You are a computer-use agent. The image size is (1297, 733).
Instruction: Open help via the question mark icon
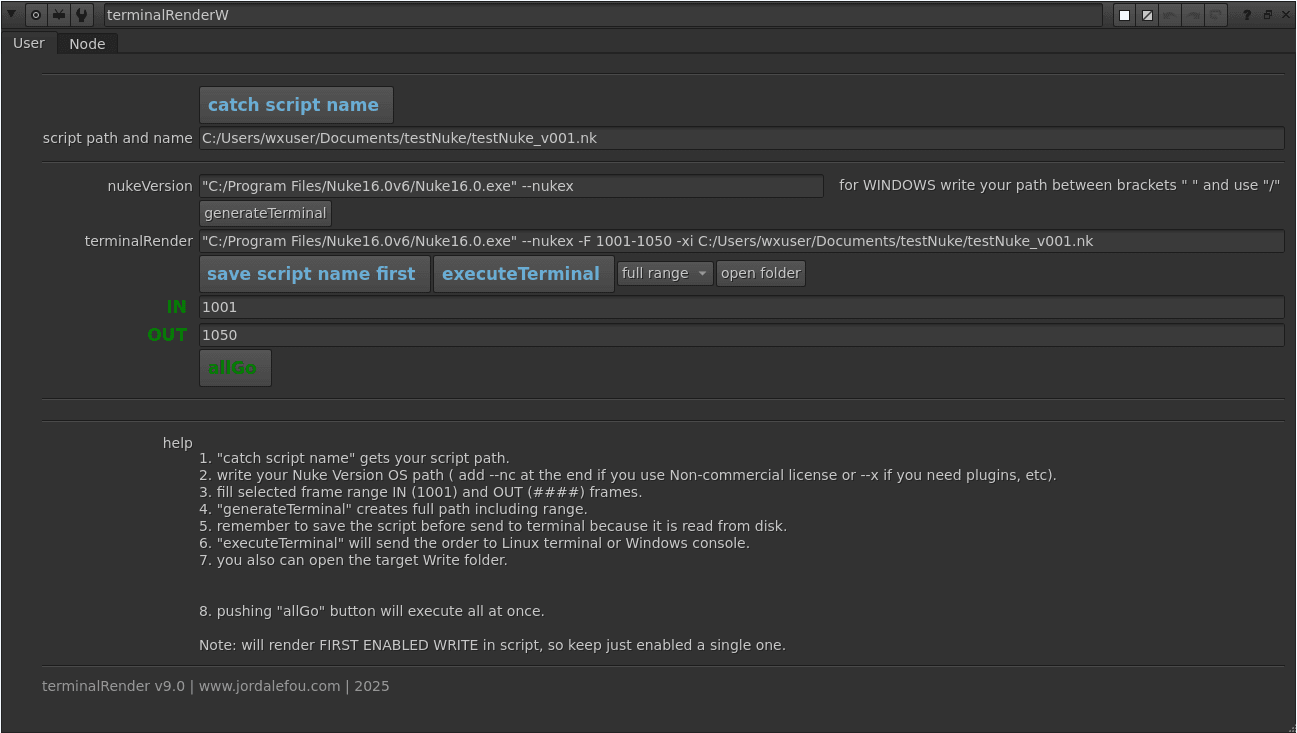pyautogui.click(x=1246, y=15)
